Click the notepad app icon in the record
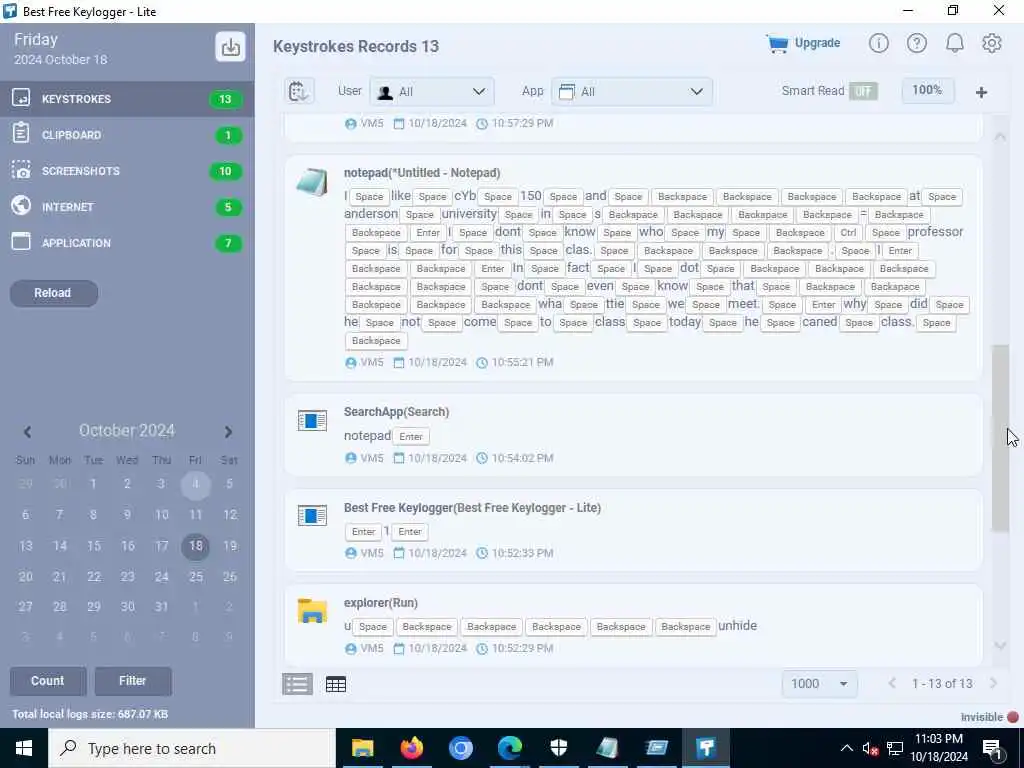 point(312,183)
